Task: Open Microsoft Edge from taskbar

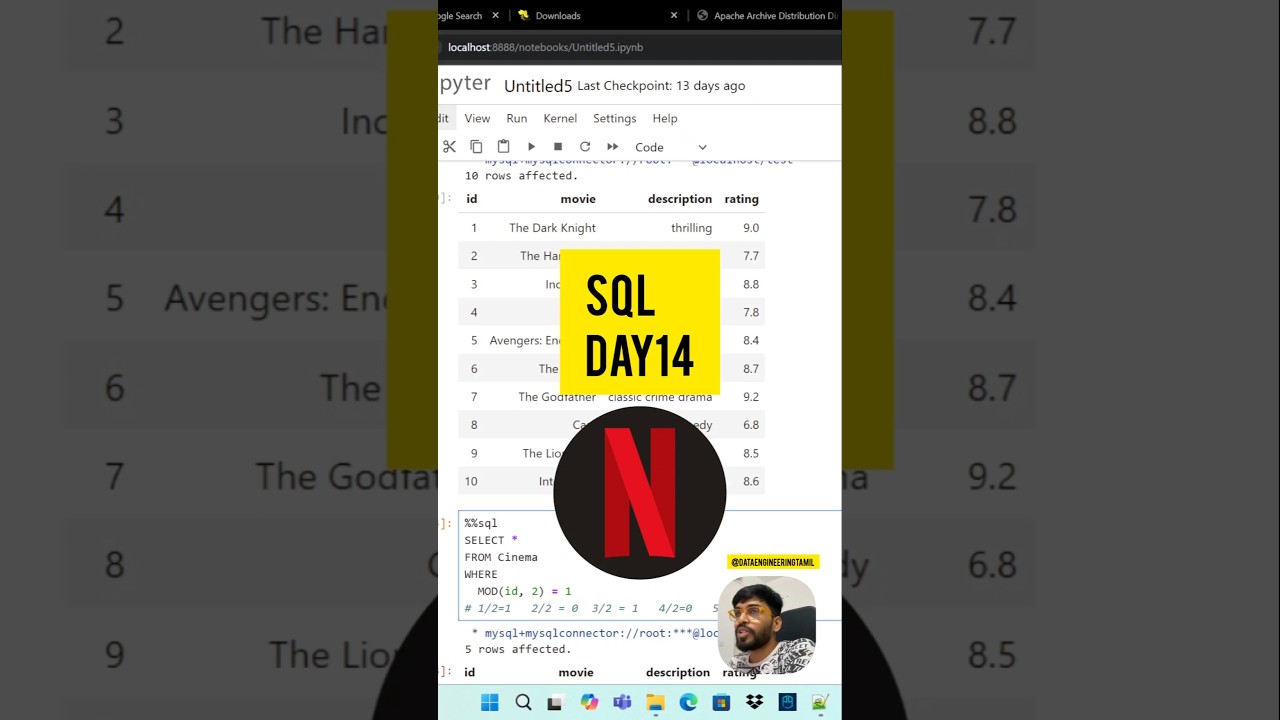Action: (688, 702)
